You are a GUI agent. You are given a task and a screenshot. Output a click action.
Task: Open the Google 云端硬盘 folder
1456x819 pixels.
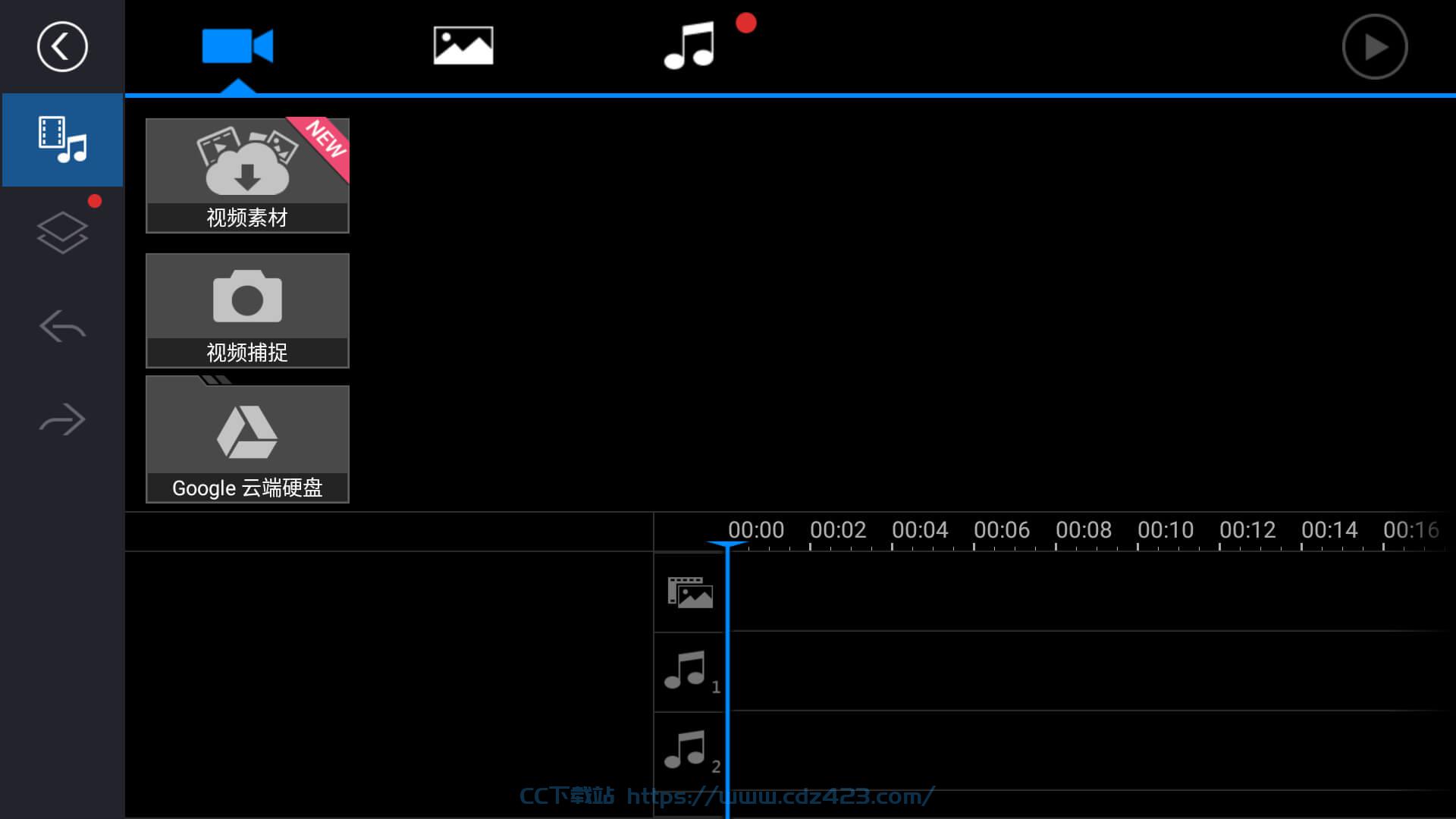[247, 440]
